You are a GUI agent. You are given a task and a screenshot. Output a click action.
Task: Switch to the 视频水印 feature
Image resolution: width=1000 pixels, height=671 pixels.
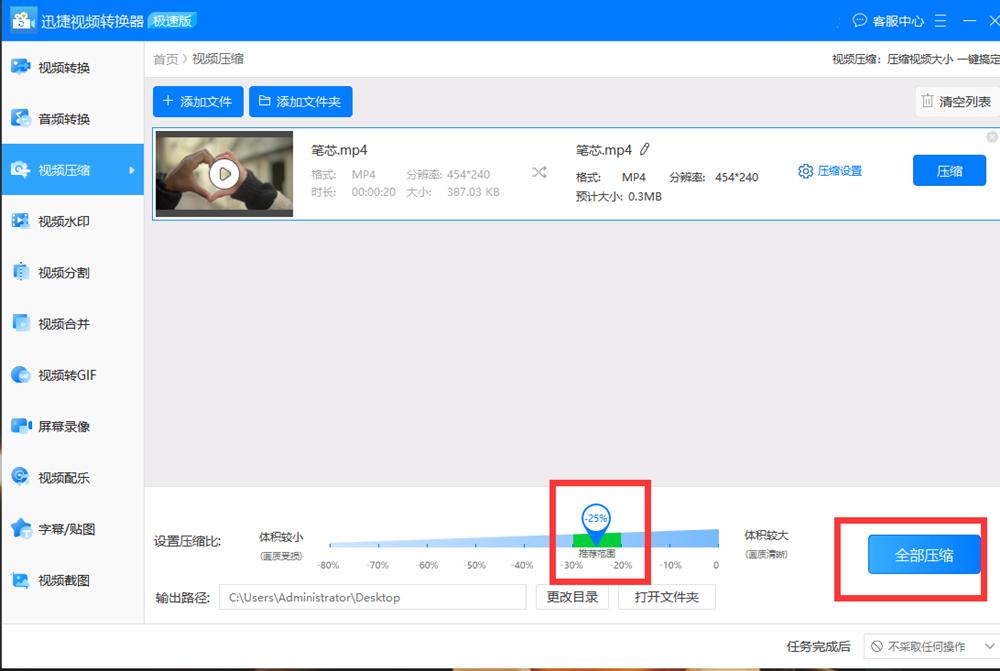tap(60, 221)
